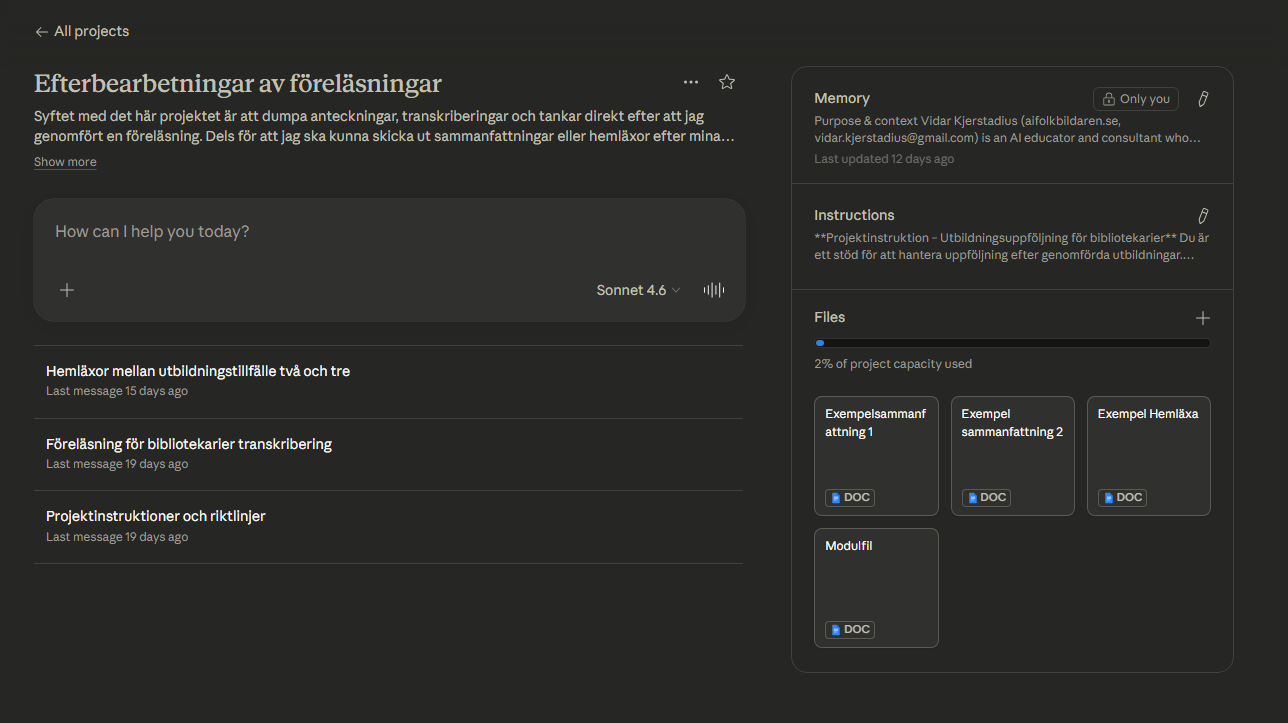Open chat Projektinstruktioner och riktlinjer
The height and width of the screenshot is (723, 1288).
tap(155, 517)
